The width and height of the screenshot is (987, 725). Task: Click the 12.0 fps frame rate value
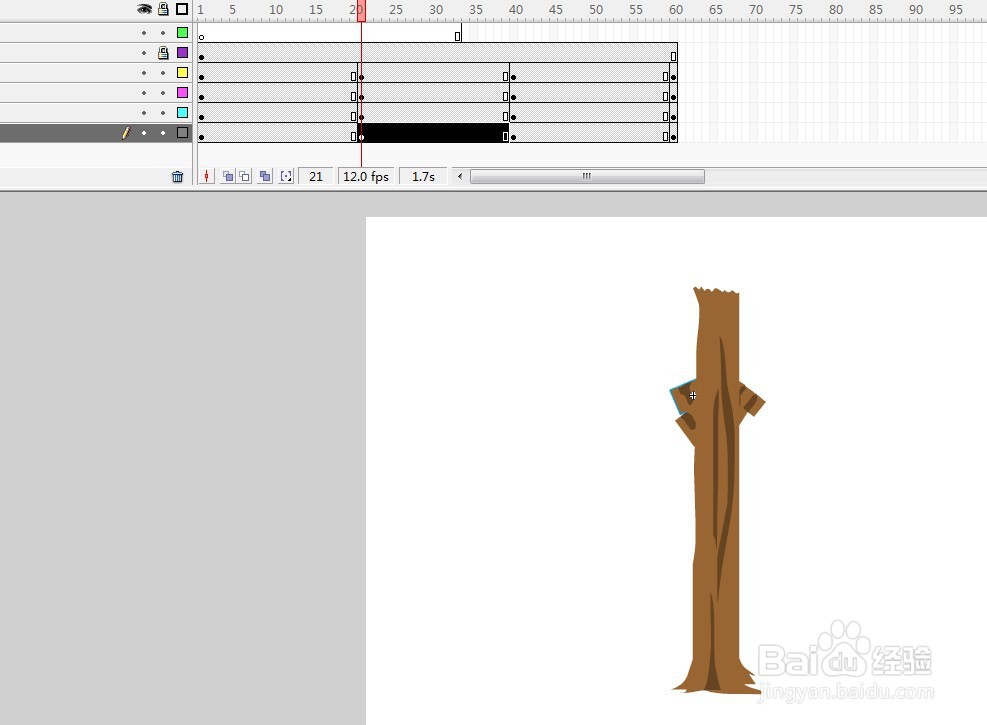tap(366, 177)
